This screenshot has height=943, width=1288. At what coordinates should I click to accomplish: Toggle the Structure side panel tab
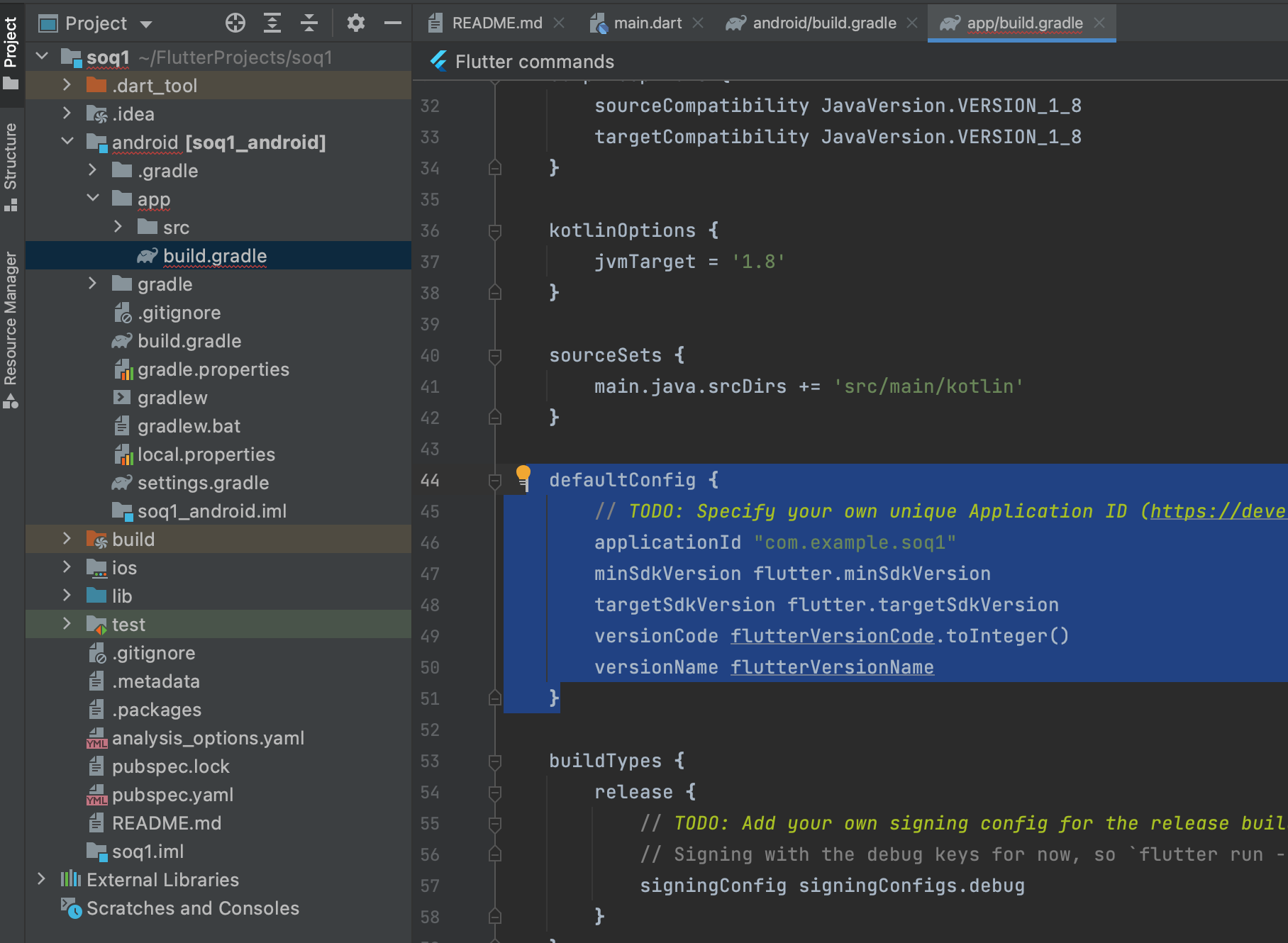click(x=11, y=167)
